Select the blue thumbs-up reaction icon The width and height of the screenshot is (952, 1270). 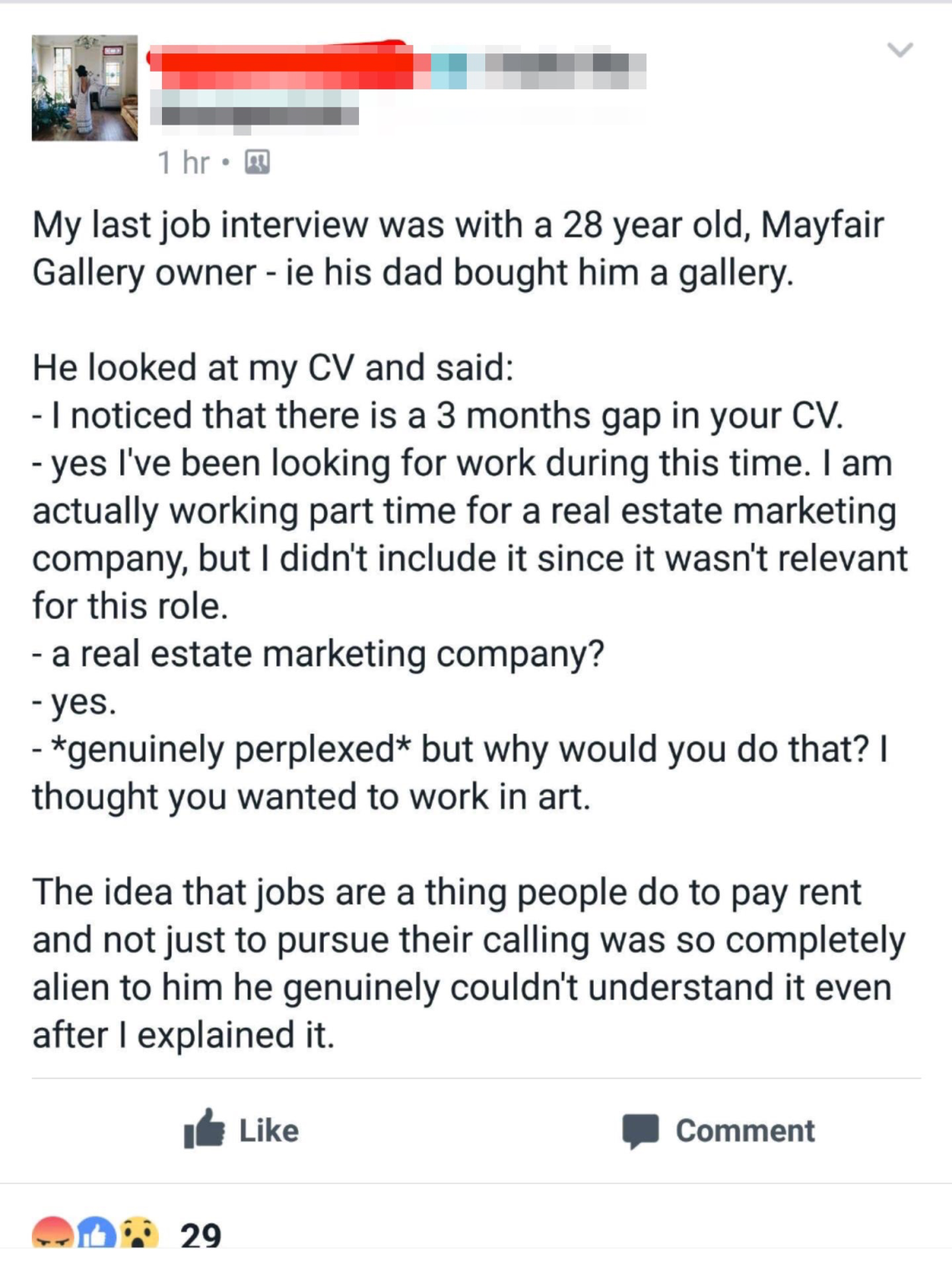click(96, 1233)
